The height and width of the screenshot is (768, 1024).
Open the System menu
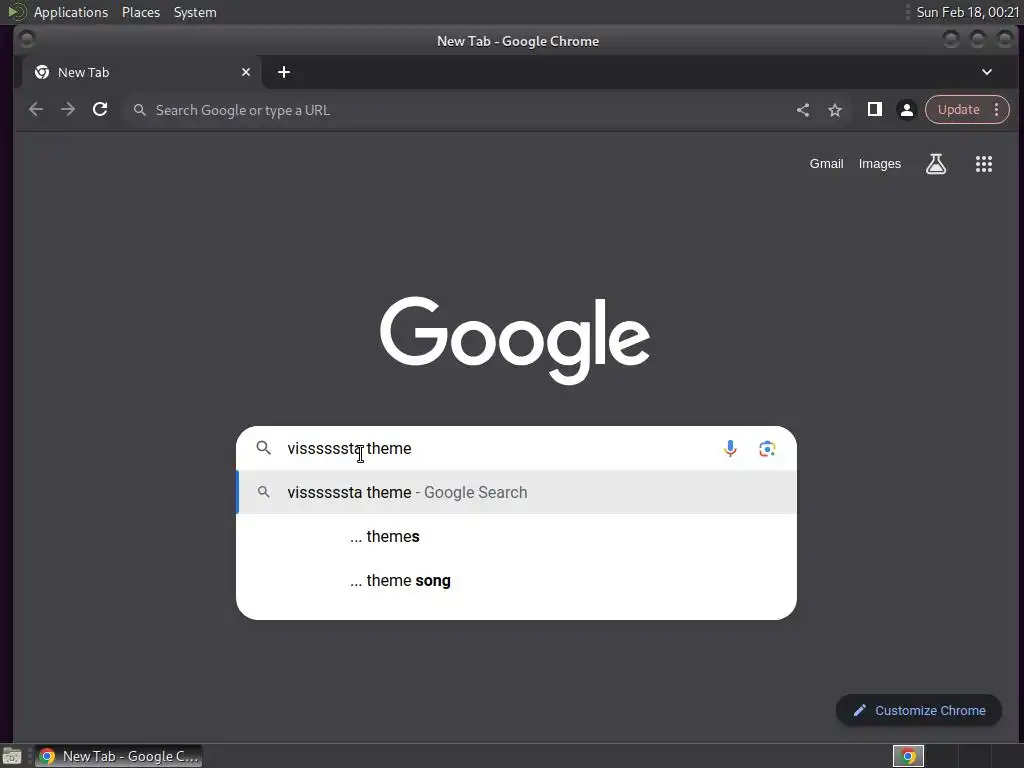coord(195,12)
